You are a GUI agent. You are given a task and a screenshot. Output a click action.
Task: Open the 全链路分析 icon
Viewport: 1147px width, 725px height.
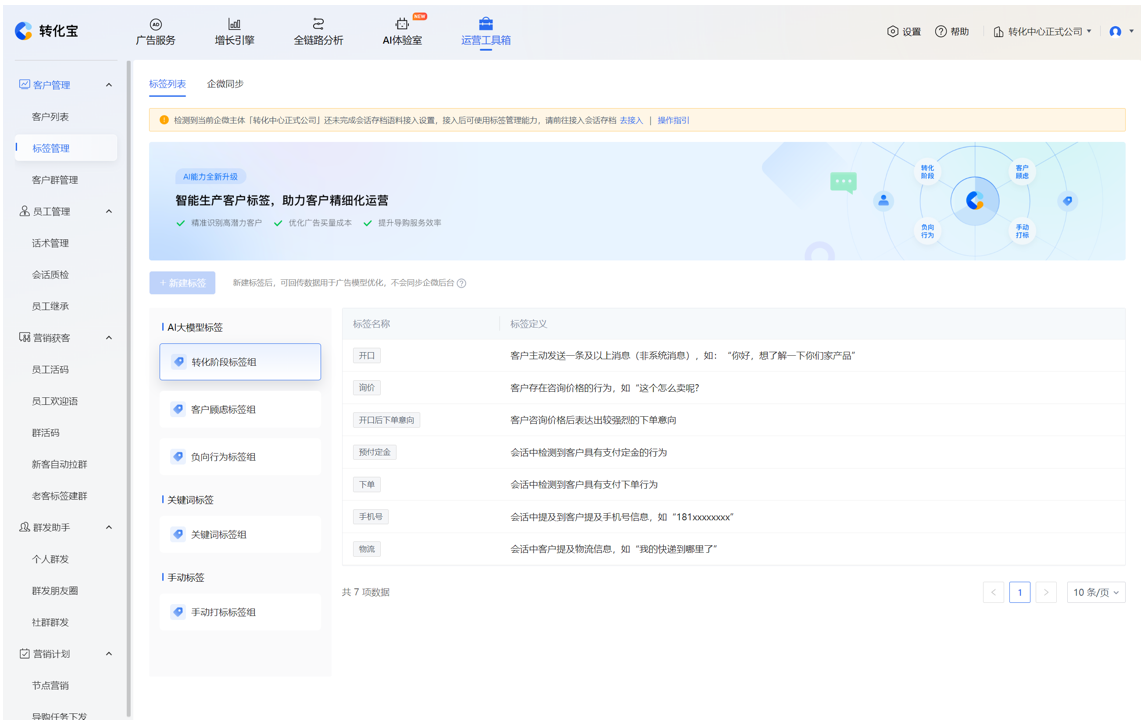pos(318,24)
